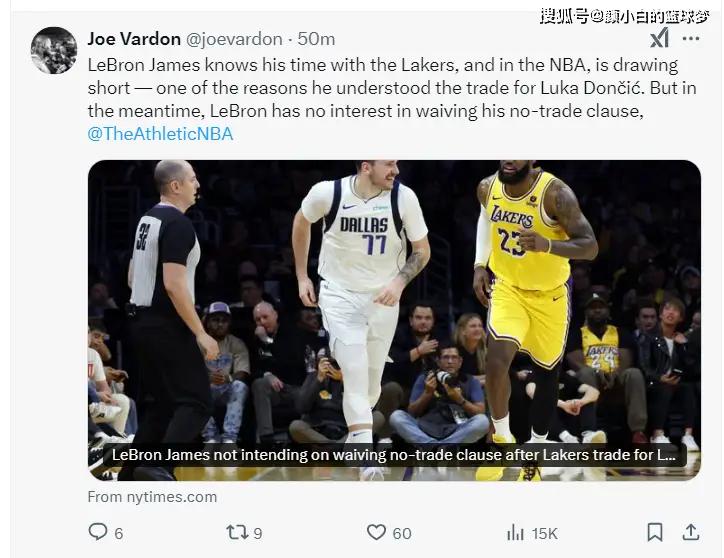Image resolution: width=724 pixels, height=558 pixels.
Task: Share the post via the upload arrow icon
Action: click(x=690, y=532)
